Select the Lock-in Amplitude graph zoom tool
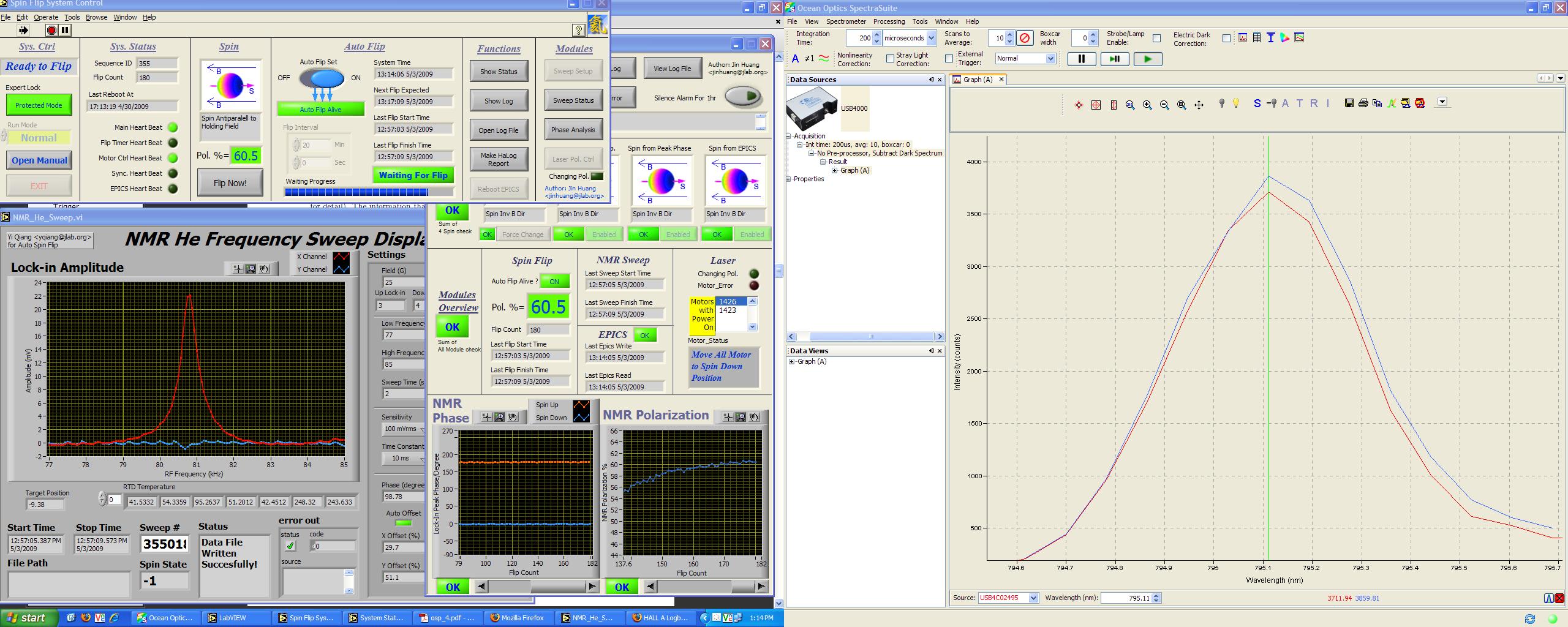This screenshot has height=627, width=1568. pos(251,269)
